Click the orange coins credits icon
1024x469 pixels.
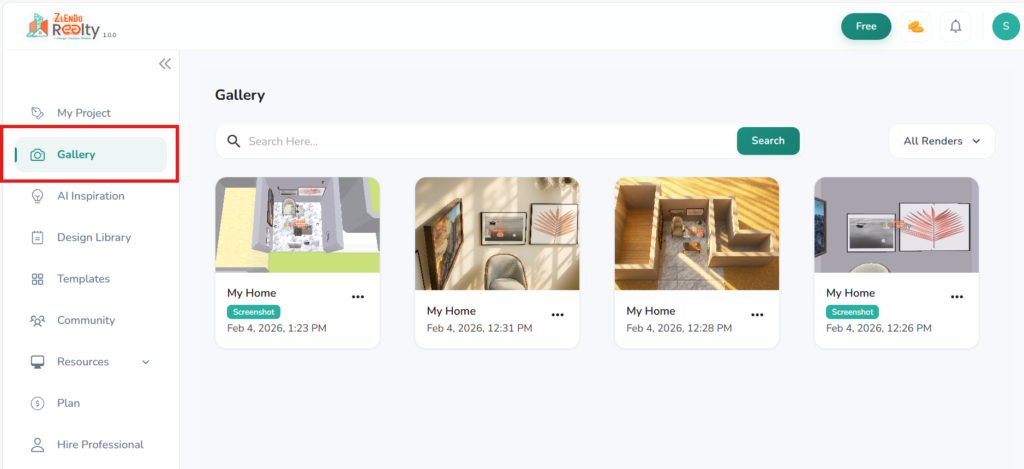click(x=915, y=27)
